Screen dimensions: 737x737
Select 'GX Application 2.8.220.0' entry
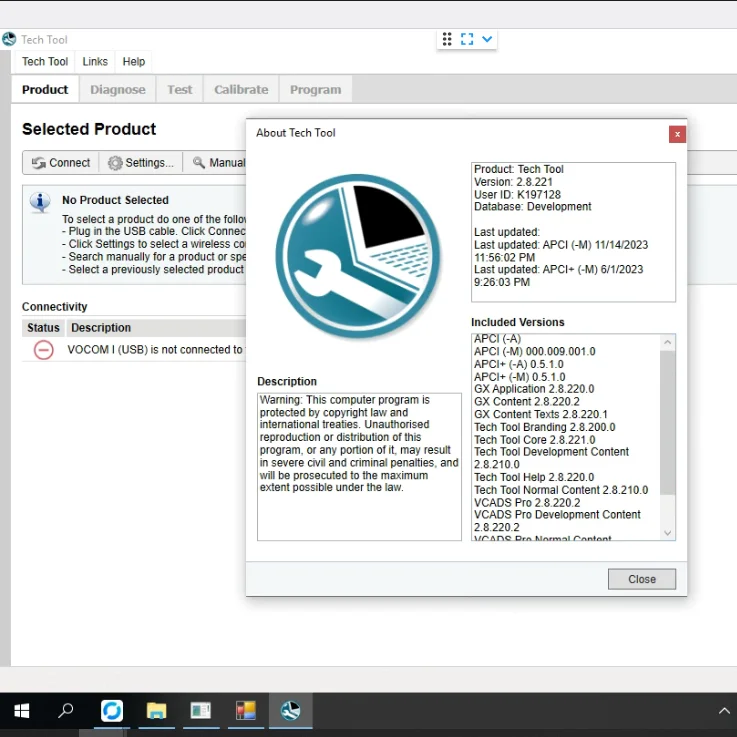click(534, 389)
